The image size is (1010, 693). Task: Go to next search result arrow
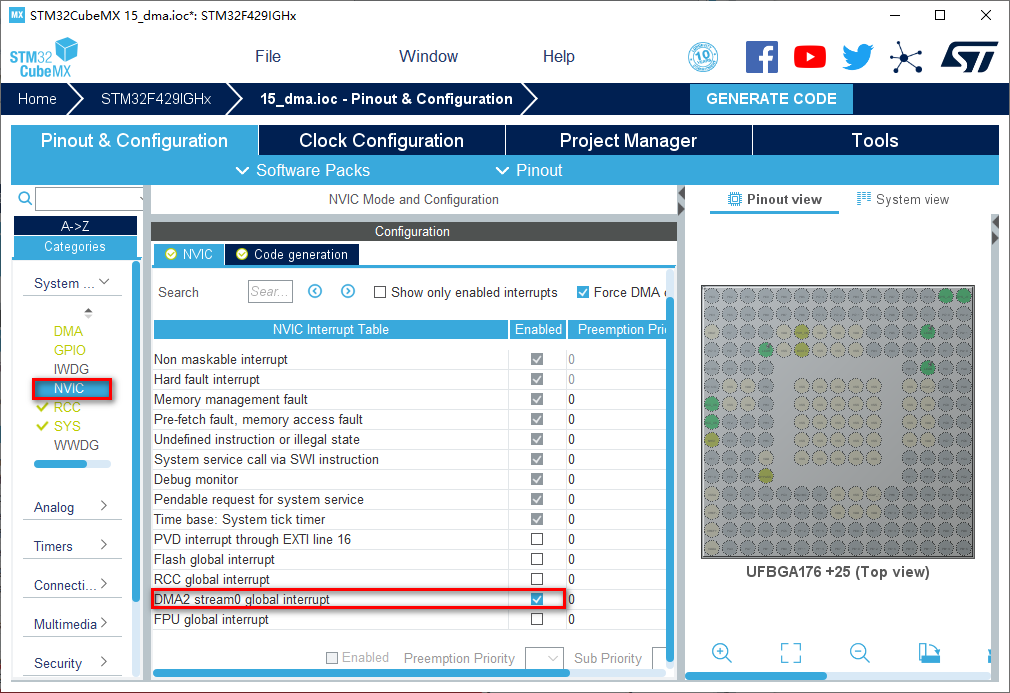(x=348, y=292)
